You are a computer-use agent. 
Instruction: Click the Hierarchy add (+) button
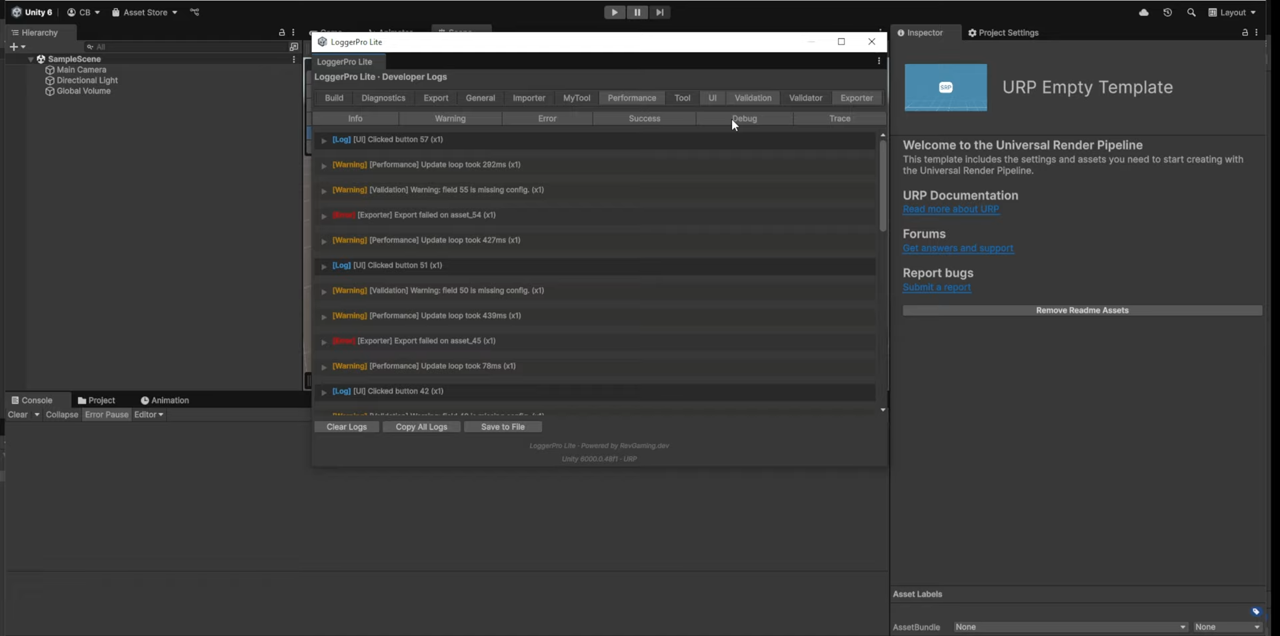coord(14,47)
